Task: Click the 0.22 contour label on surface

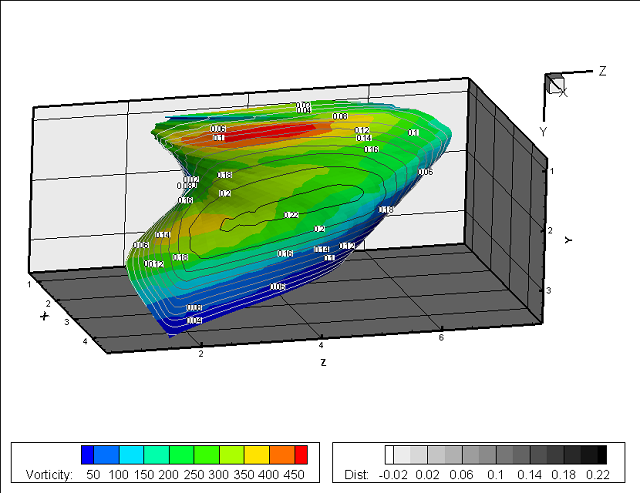Action: click(292, 215)
